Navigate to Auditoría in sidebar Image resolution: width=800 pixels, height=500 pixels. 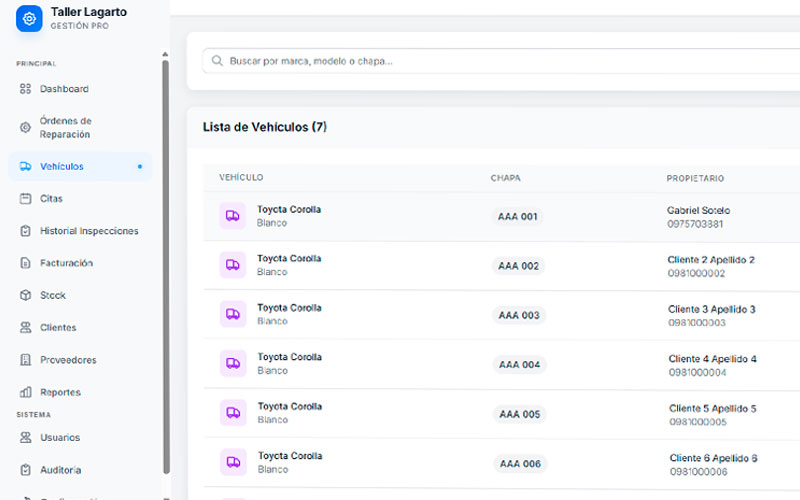(x=61, y=470)
